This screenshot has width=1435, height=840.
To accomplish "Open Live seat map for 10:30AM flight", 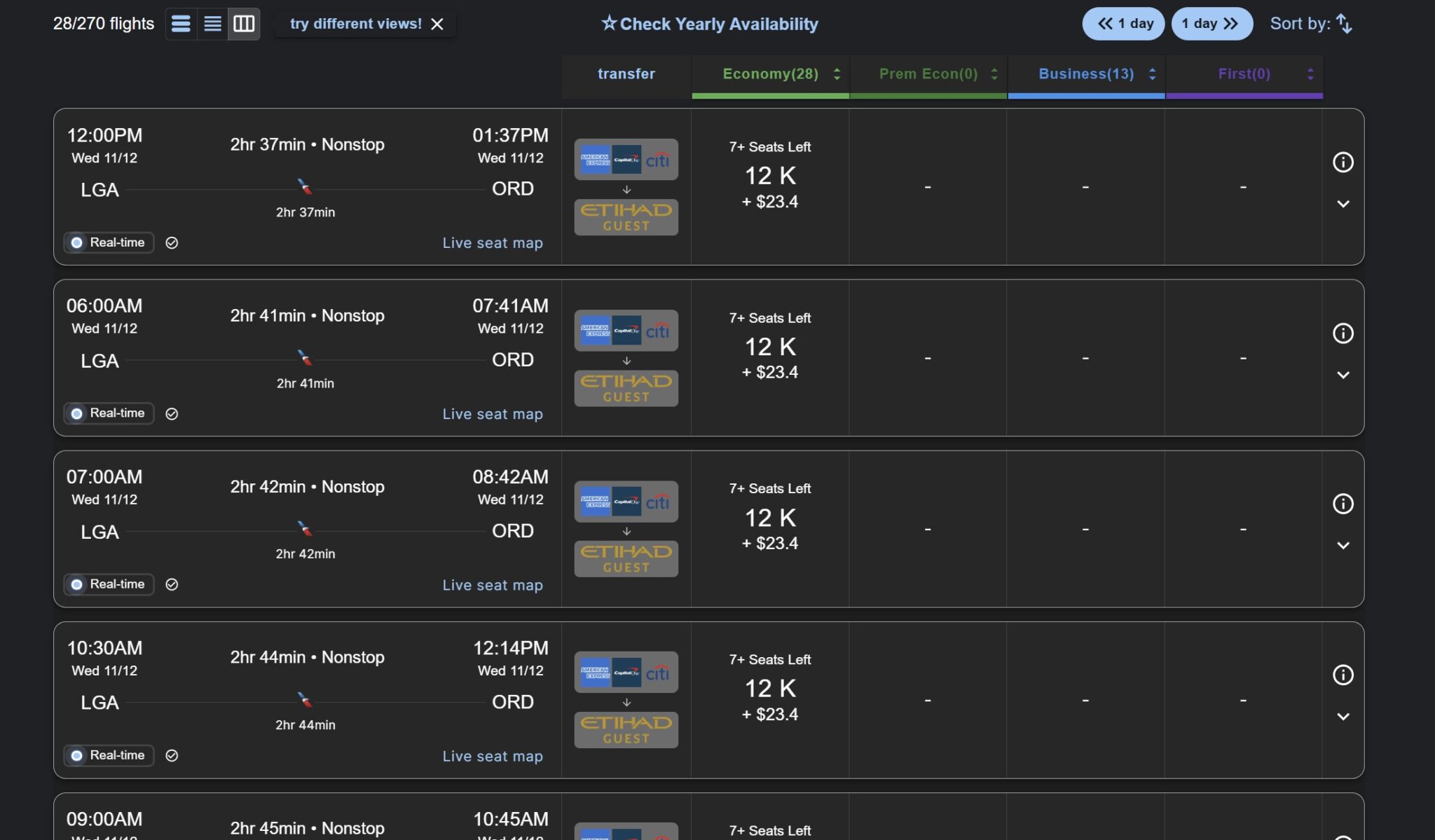I will [493, 756].
